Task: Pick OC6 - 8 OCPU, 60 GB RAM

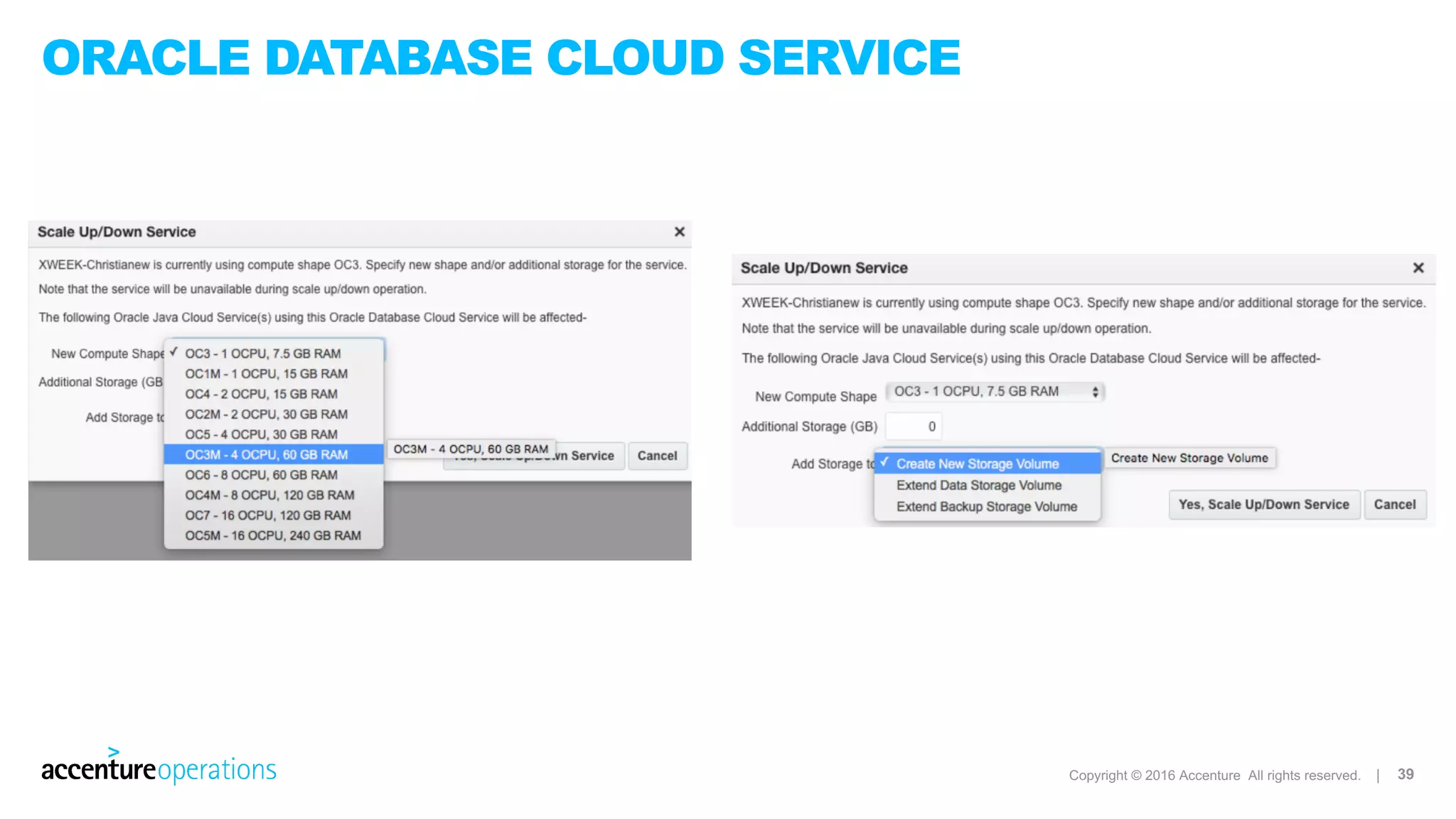Action: 274,475
